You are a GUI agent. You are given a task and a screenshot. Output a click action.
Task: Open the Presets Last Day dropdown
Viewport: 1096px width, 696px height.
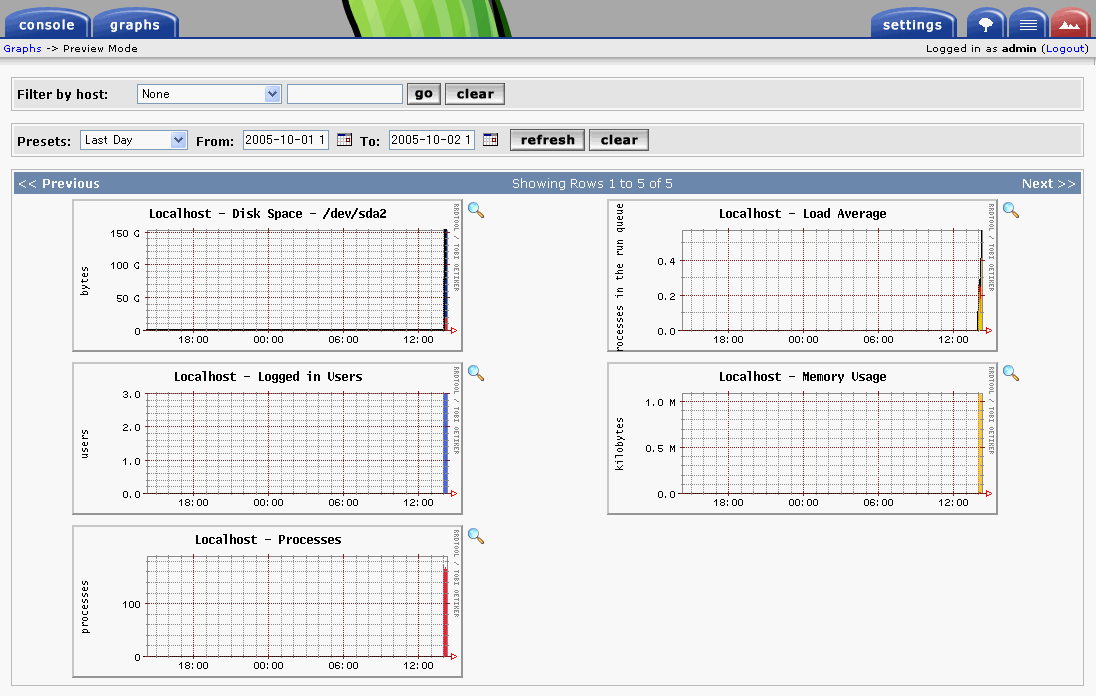(x=178, y=140)
